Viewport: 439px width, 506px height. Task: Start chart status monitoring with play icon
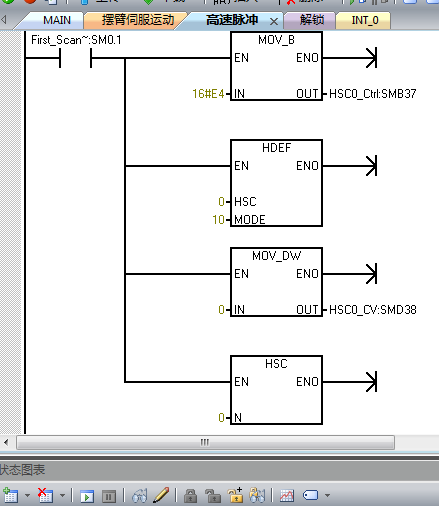(87, 496)
